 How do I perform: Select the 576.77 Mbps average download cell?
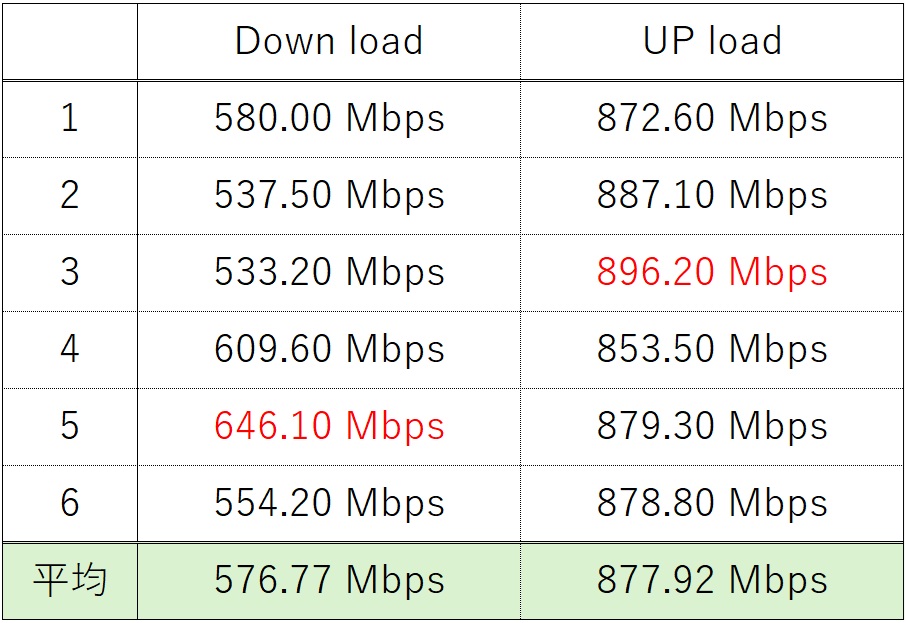(x=329, y=581)
